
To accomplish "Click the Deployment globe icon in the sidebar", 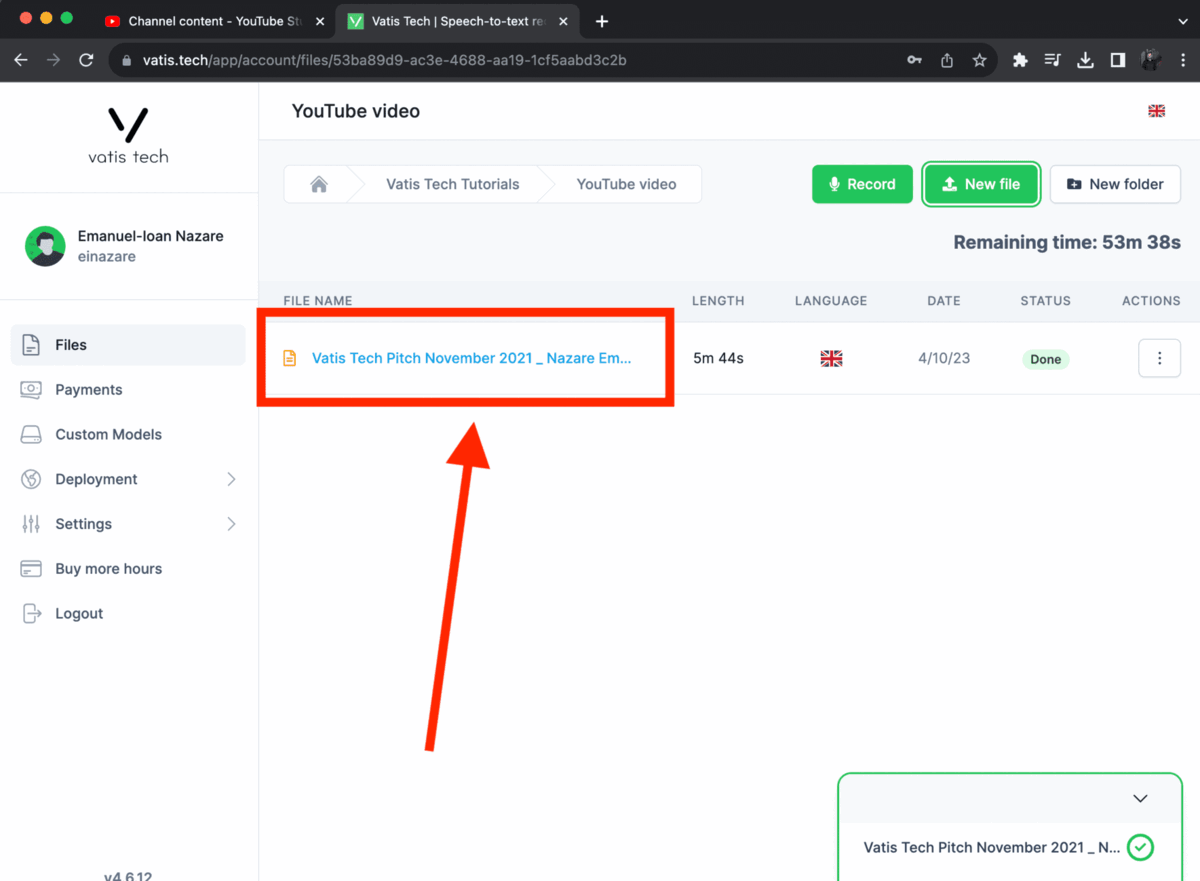I will 31,479.
